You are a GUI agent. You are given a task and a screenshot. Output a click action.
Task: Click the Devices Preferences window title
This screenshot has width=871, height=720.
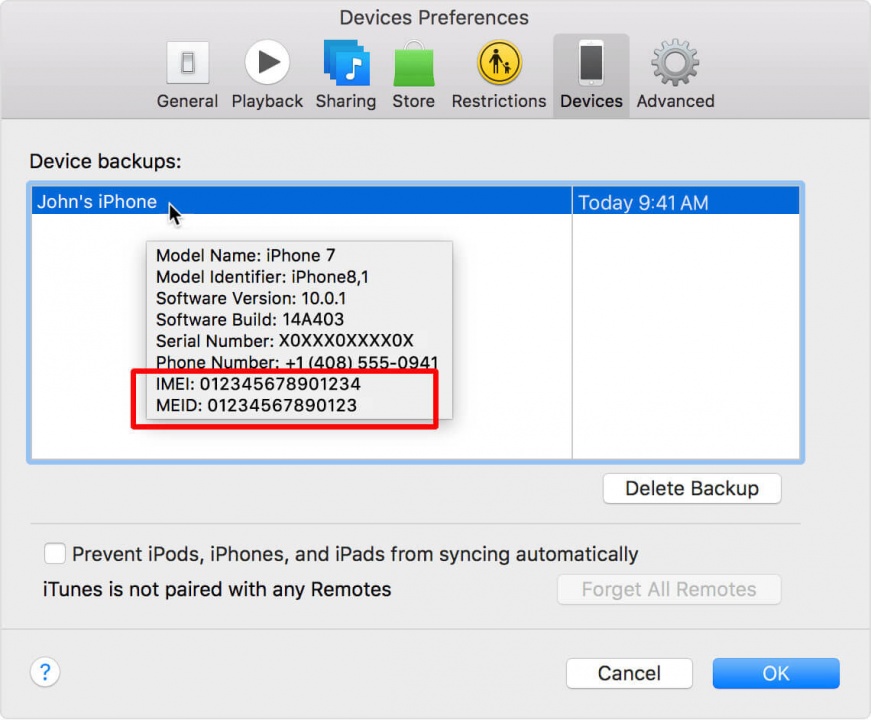(x=434, y=18)
